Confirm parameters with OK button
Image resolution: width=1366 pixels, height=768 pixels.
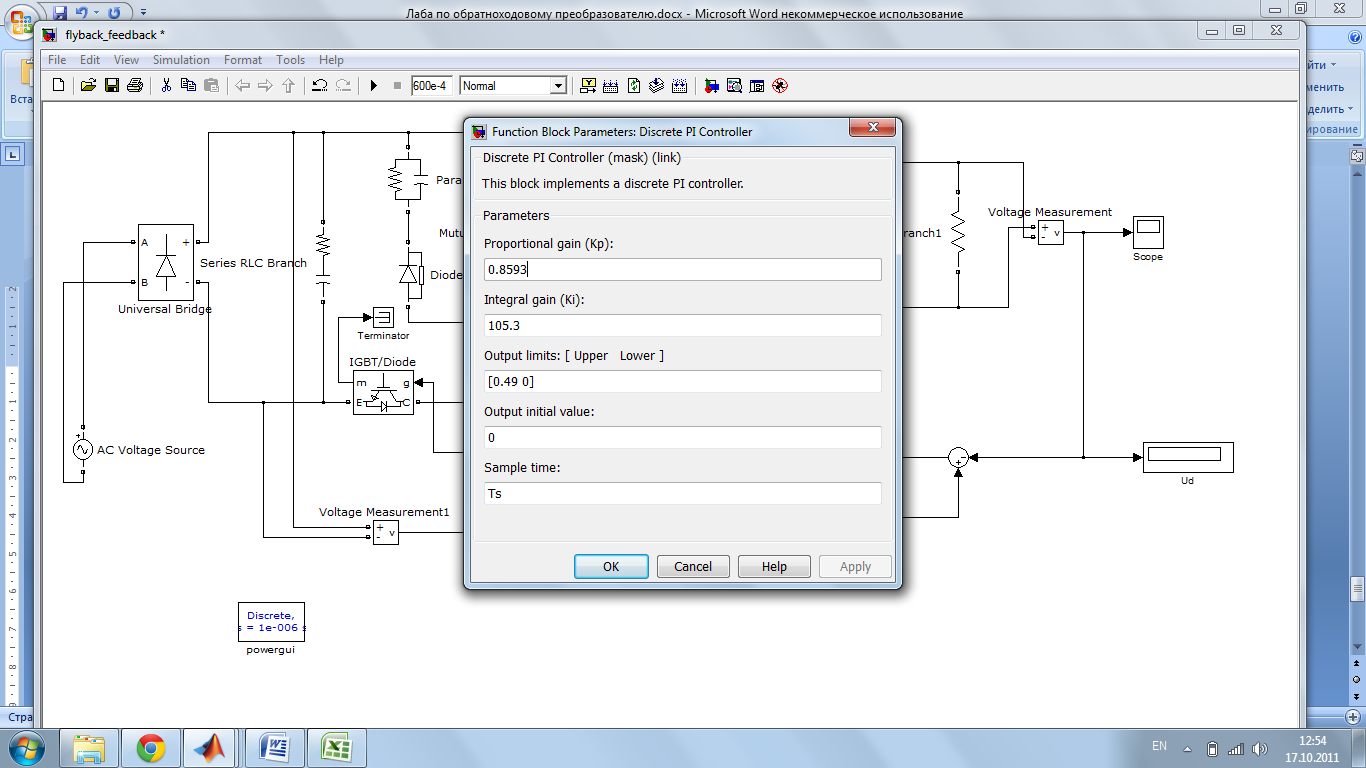(611, 566)
